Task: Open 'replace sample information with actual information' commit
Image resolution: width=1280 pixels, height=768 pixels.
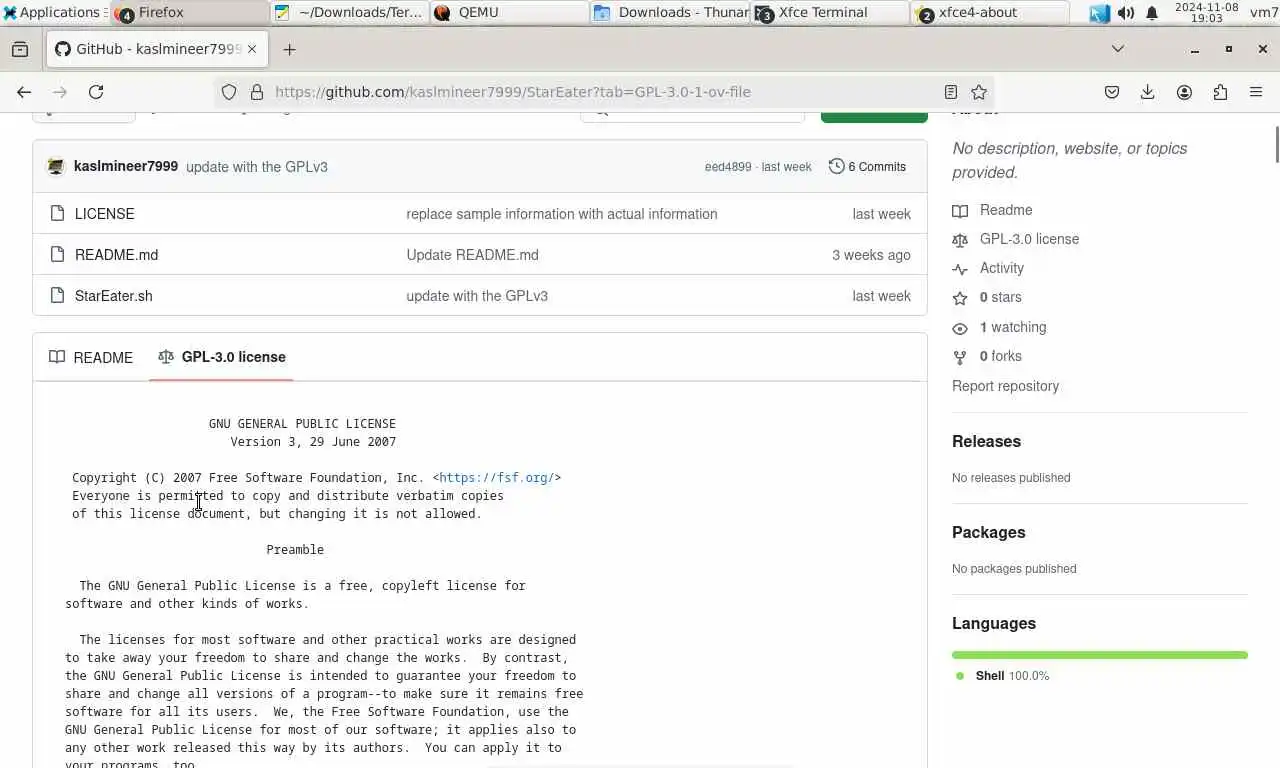Action: (x=562, y=214)
